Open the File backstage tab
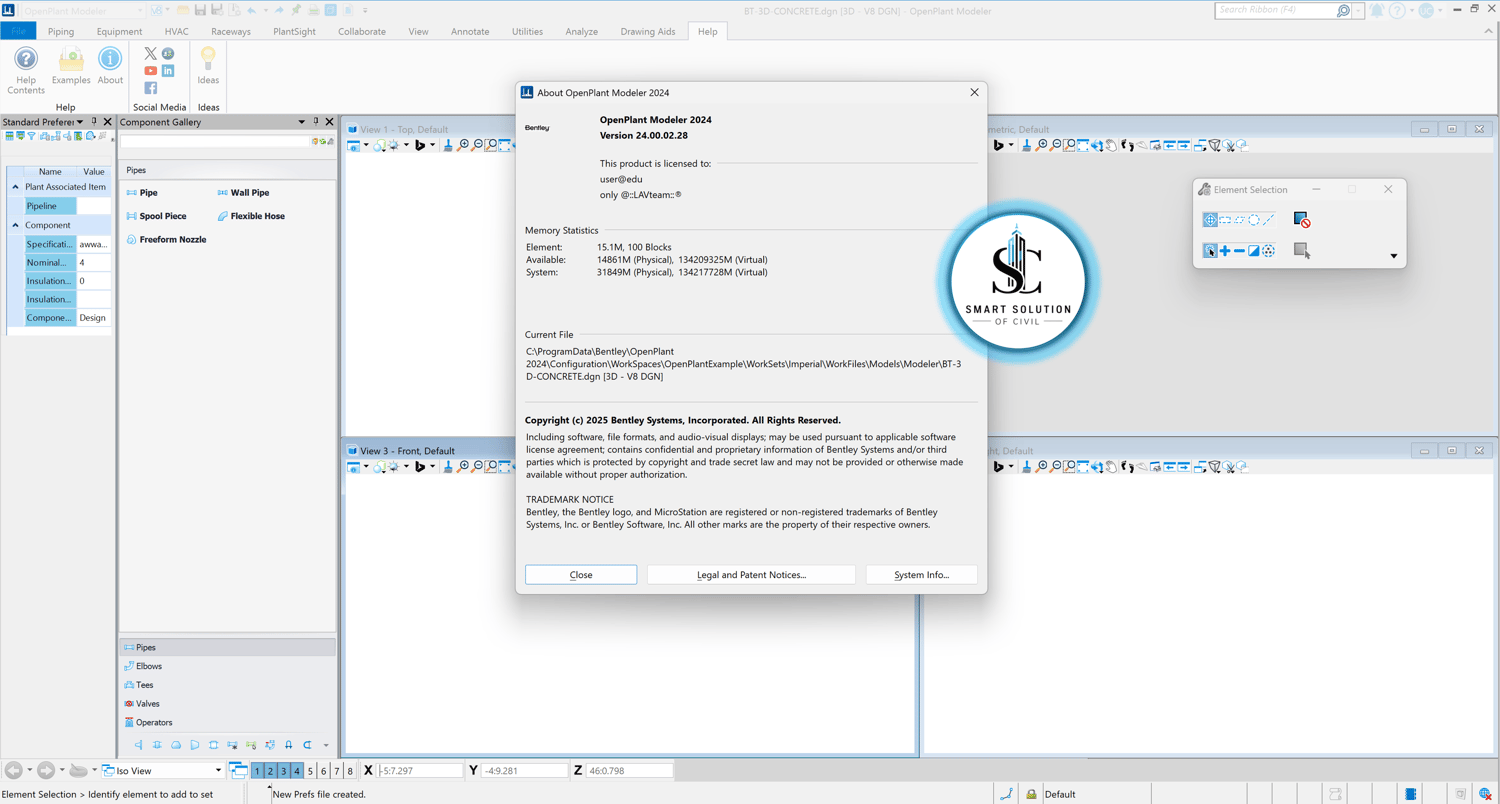1500x804 pixels. pyautogui.click(x=18, y=31)
